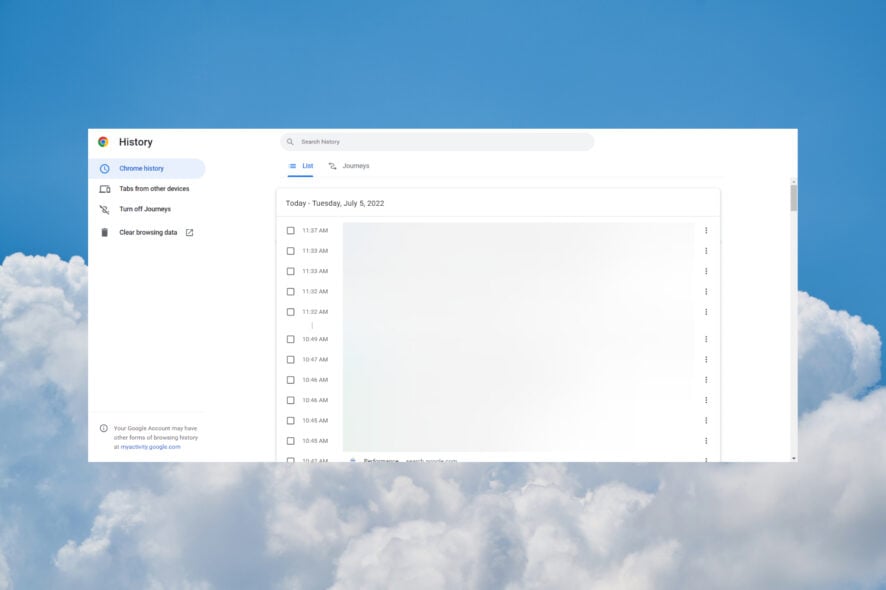Click the magnifier icon in search bar
The image size is (886, 590).
tap(290, 142)
